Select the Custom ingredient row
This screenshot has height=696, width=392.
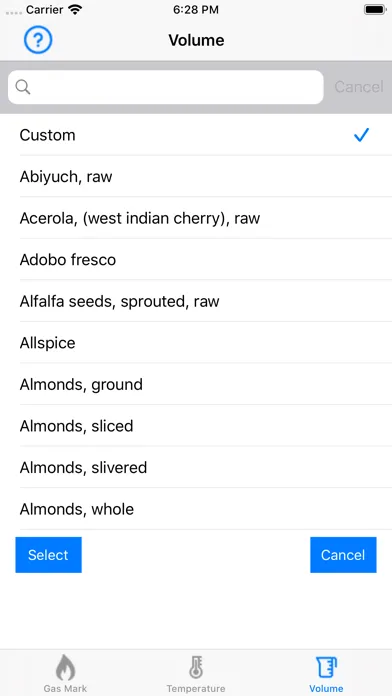196,135
